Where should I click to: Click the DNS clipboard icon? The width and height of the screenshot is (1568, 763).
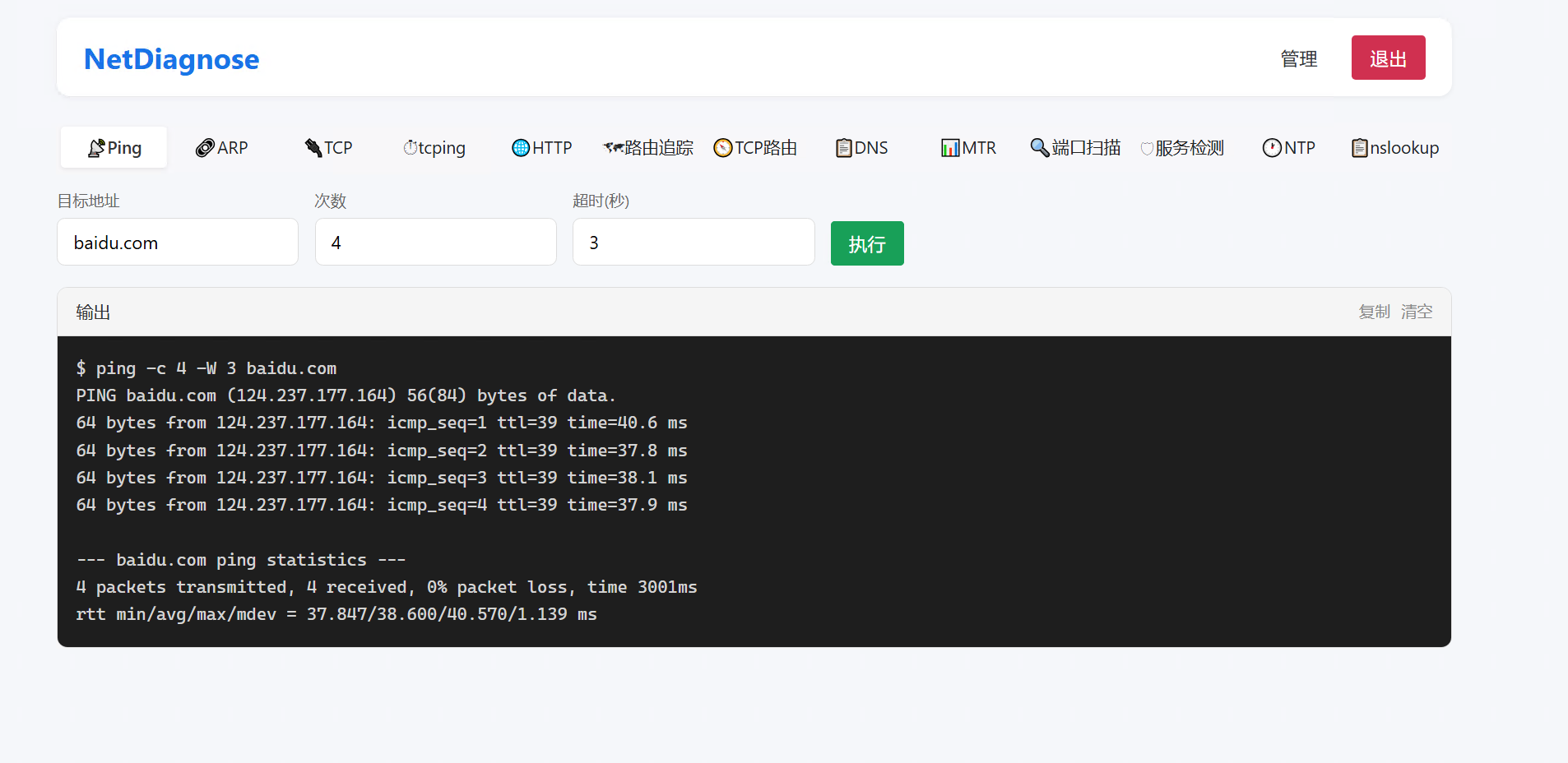tap(844, 148)
